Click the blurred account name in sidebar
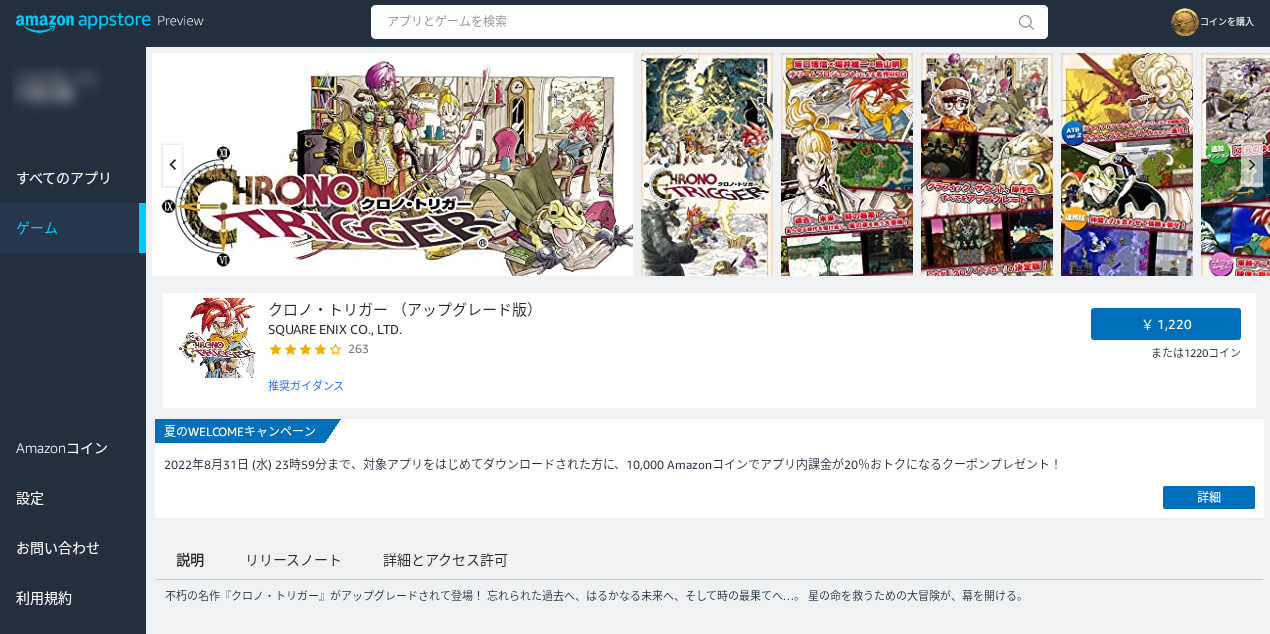The width and height of the screenshot is (1270, 634). coord(54,87)
